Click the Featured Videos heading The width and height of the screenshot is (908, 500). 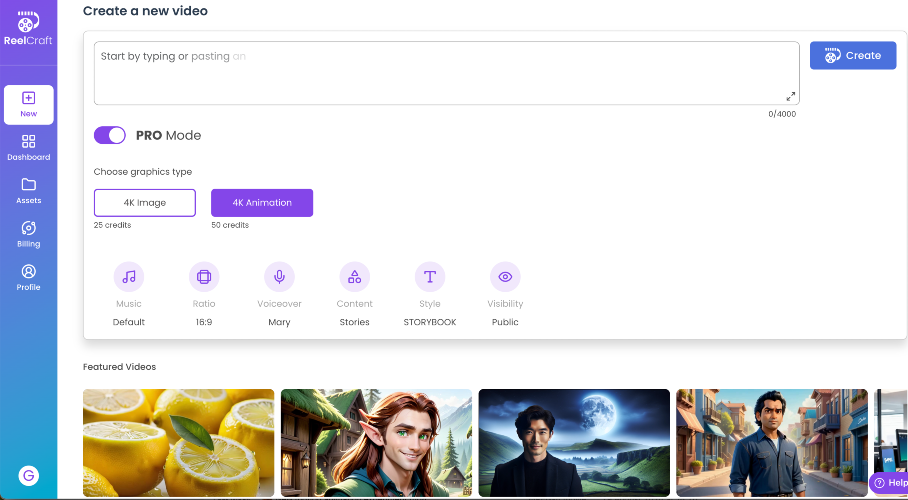tap(119, 367)
